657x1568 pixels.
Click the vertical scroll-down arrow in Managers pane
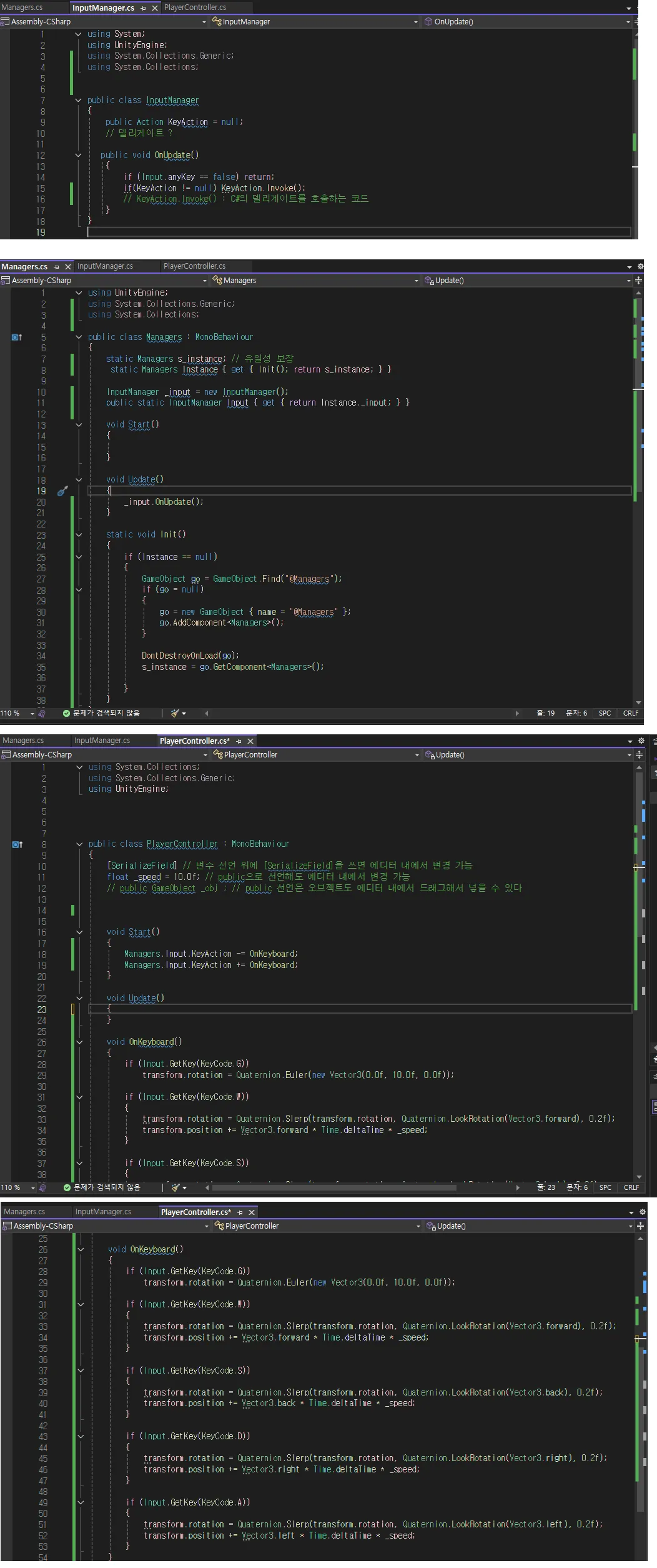[x=638, y=702]
